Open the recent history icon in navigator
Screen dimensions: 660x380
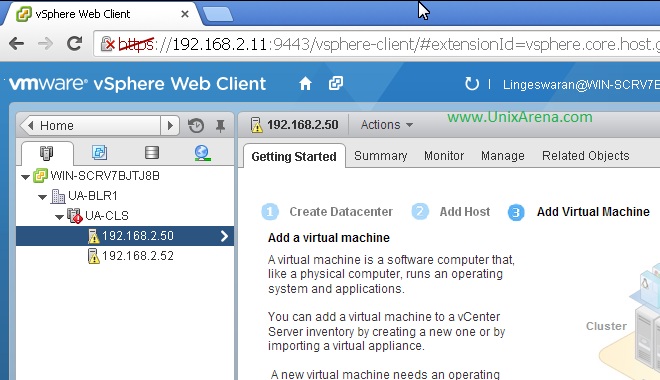coord(196,125)
